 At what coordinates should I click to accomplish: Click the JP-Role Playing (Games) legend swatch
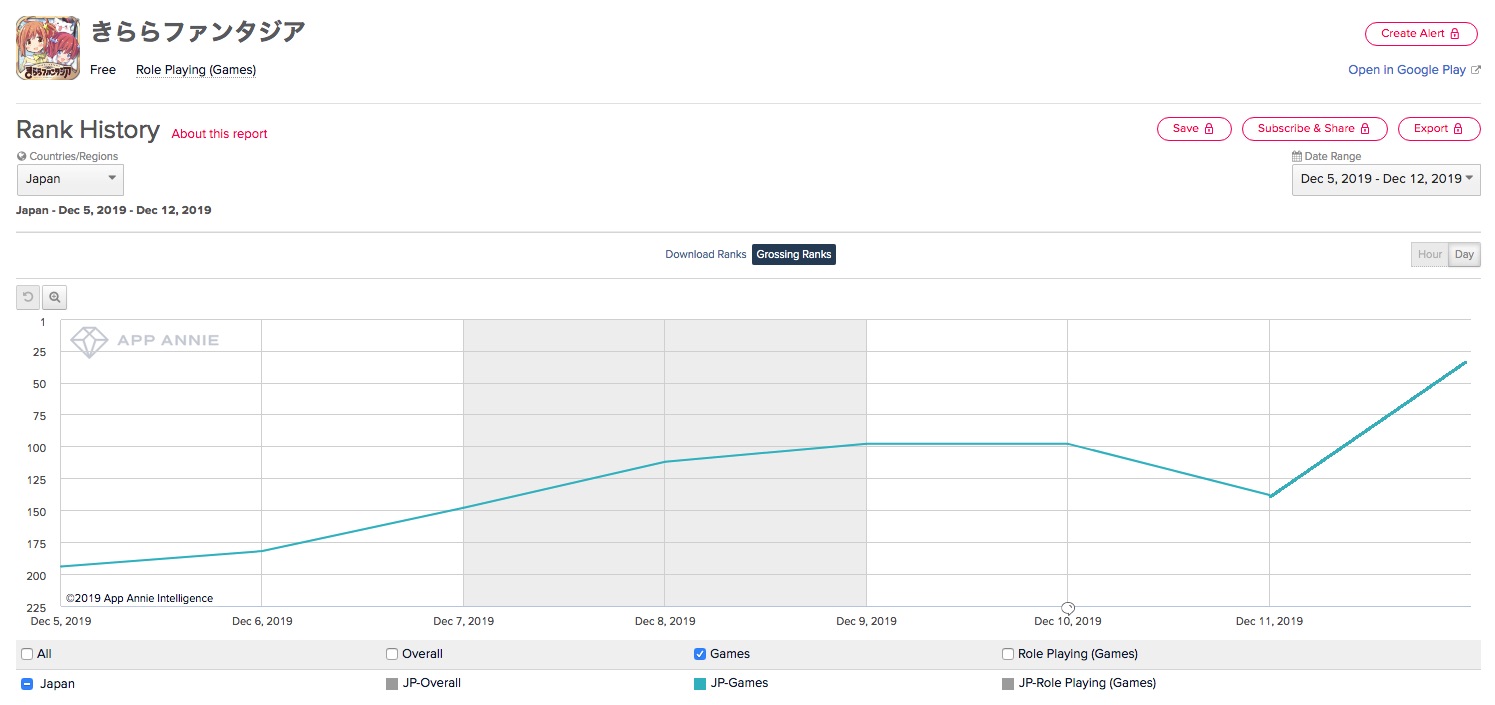(x=1008, y=684)
